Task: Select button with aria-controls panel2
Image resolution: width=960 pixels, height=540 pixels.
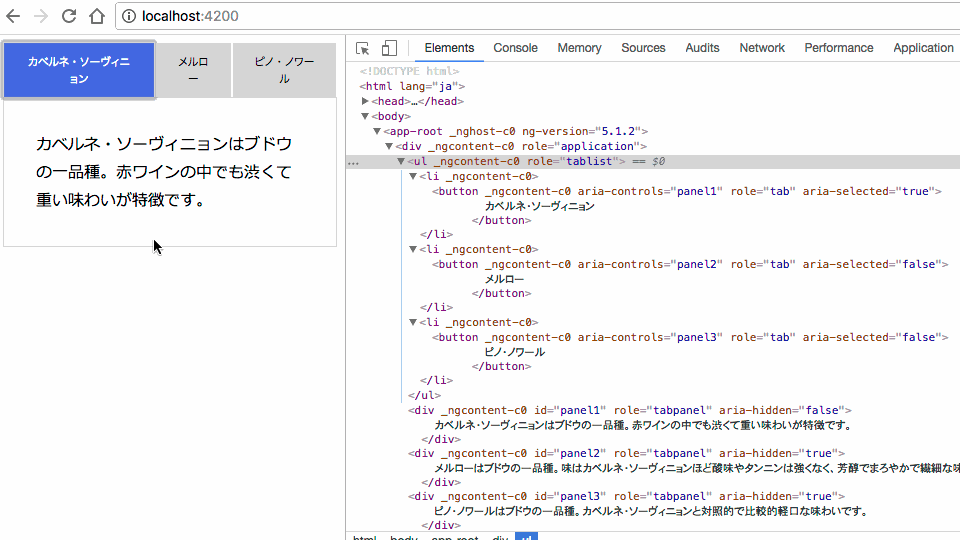Action: pos(690,264)
